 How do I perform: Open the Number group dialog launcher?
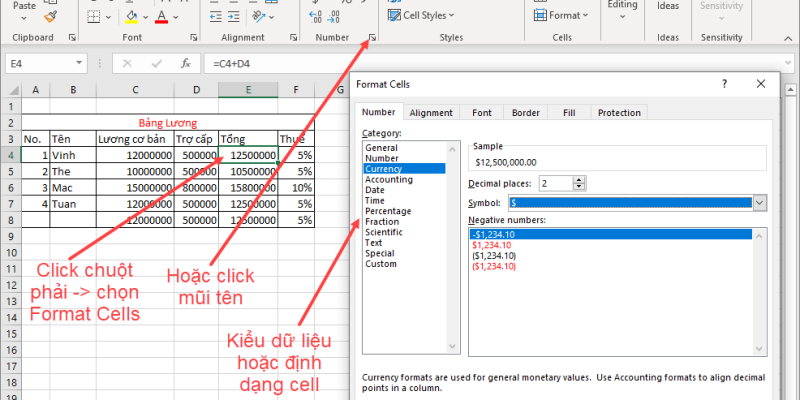click(373, 38)
